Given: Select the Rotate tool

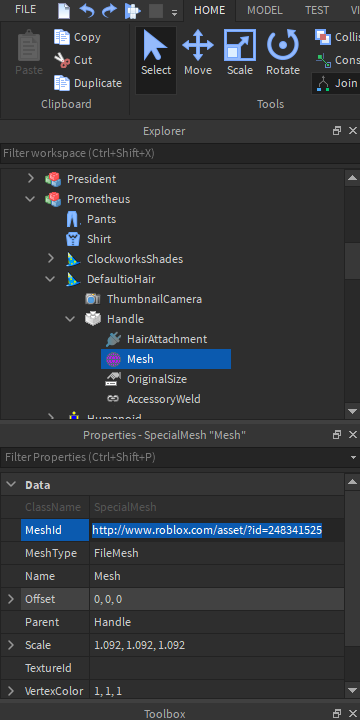Looking at the screenshot, I should (x=283, y=53).
